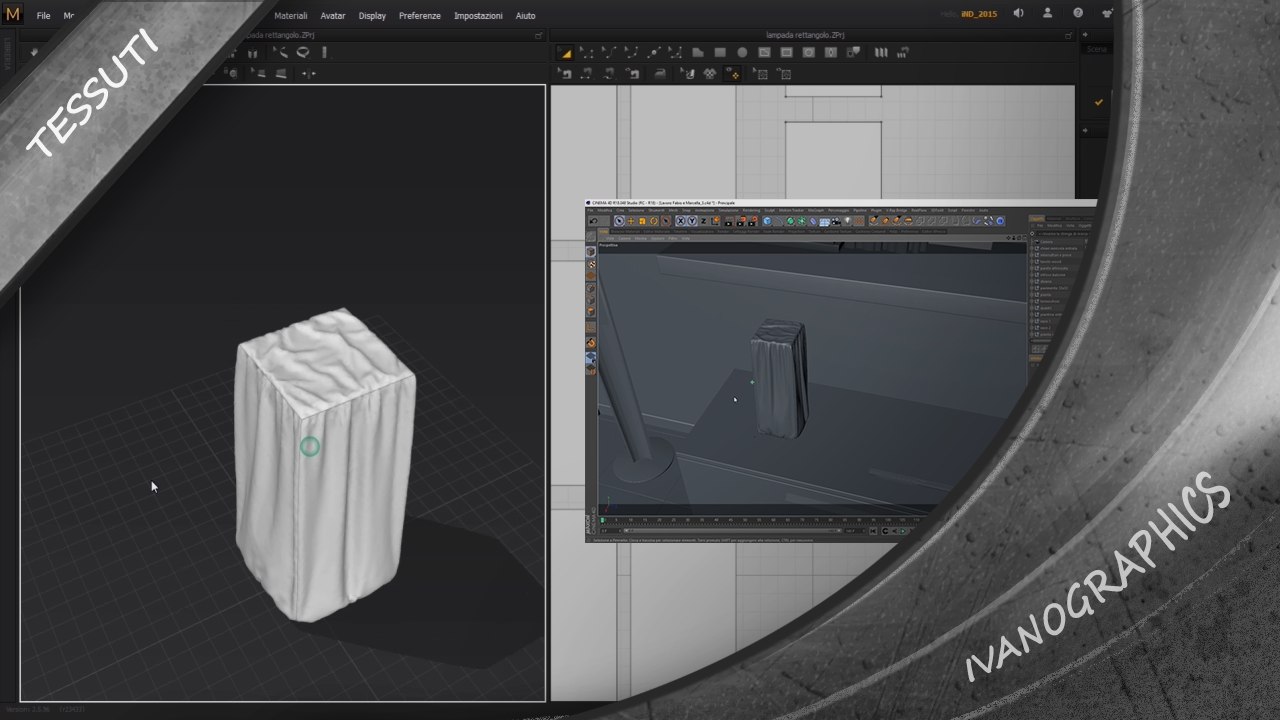
Task: Select the Circle pattern tool
Action: (x=742, y=53)
